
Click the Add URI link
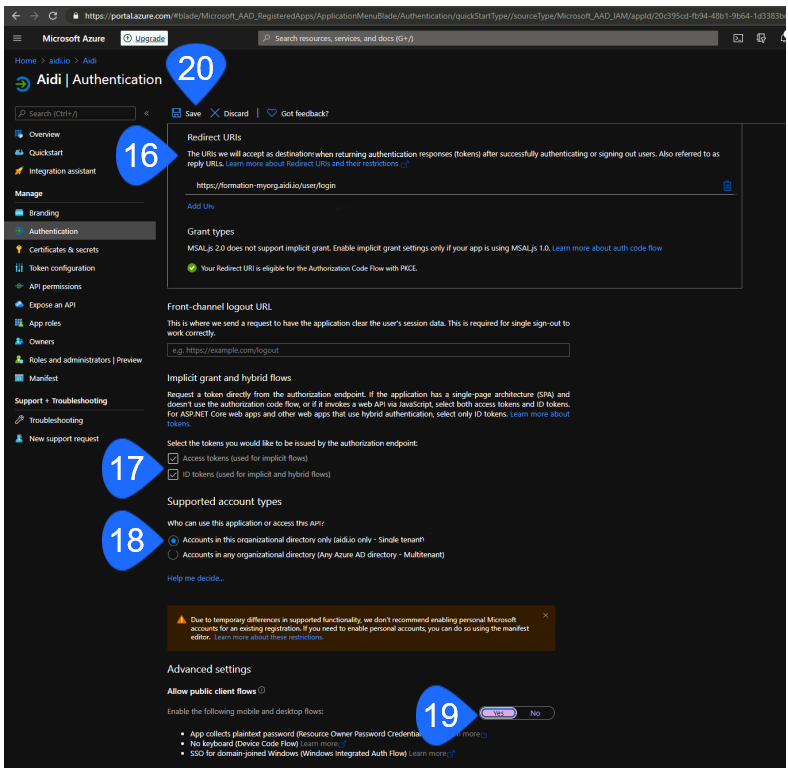tap(201, 206)
